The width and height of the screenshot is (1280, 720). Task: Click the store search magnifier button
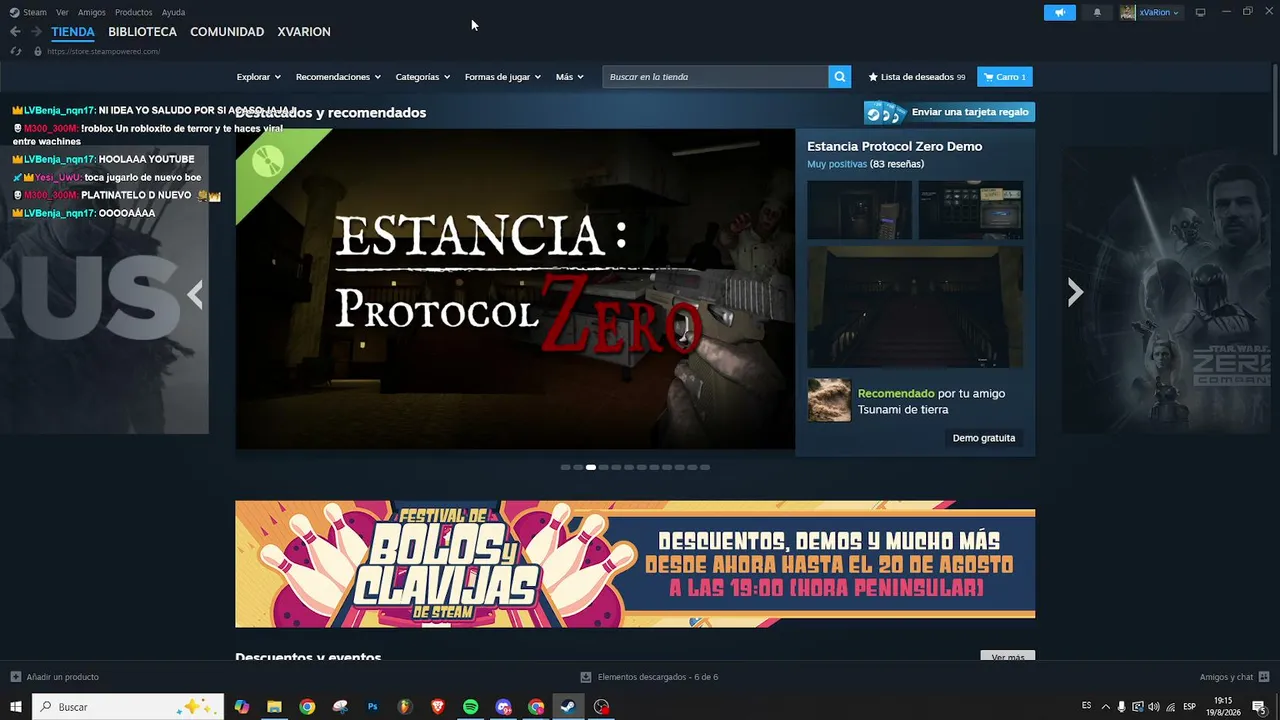click(840, 77)
